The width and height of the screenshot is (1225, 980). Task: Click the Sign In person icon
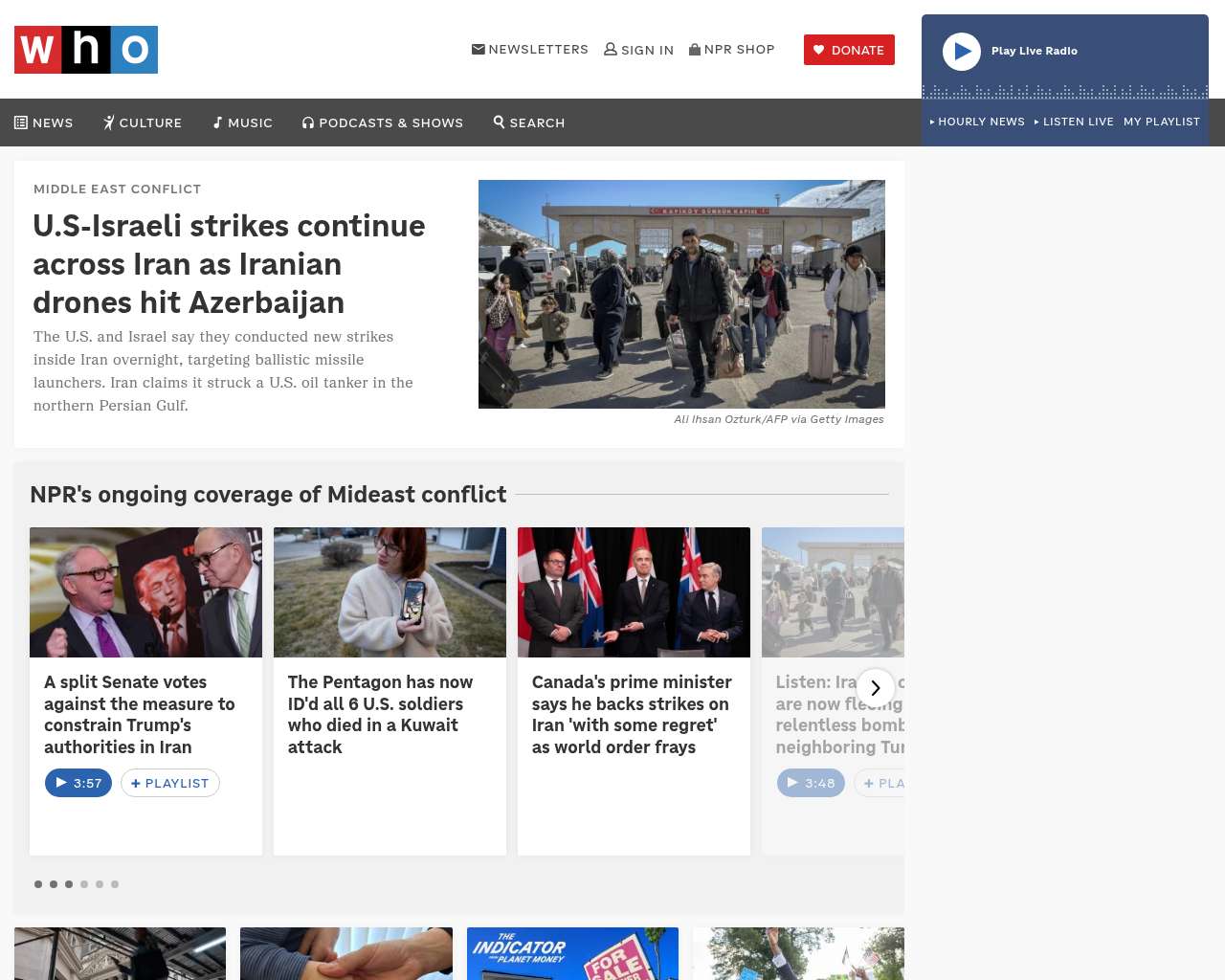pos(611,49)
